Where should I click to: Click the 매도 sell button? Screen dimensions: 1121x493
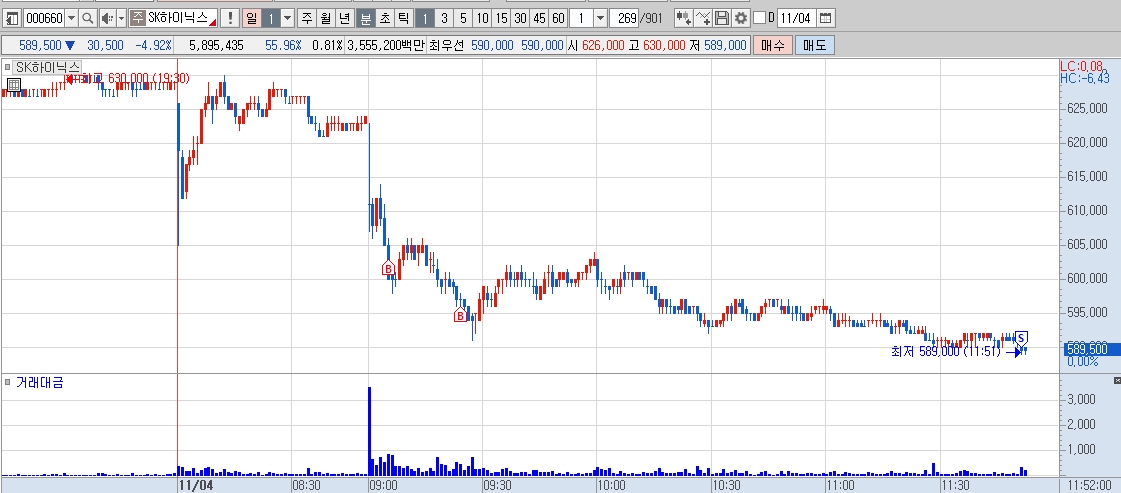814,46
